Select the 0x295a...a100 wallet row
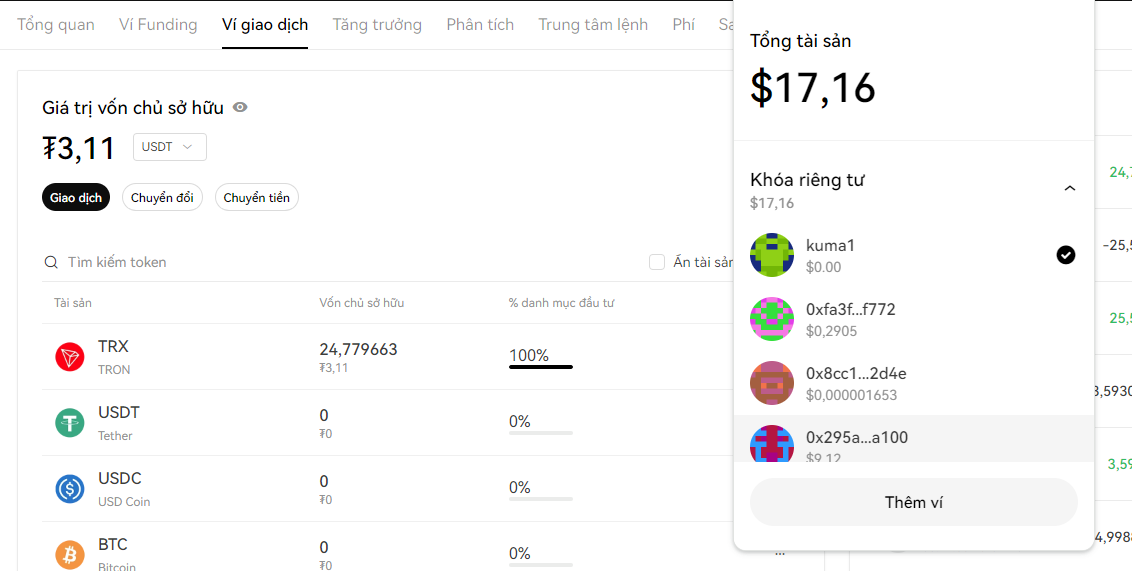This screenshot has height=571, width=1132. click(913, 440)
